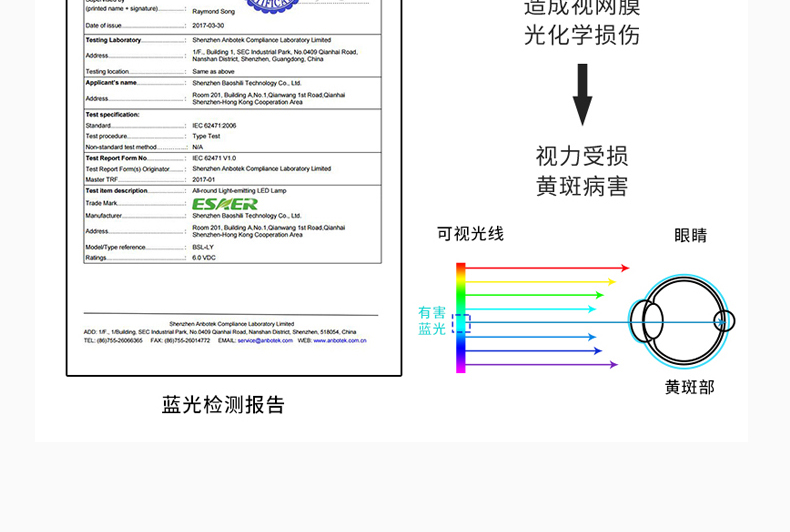Click the eyeball cross-section diagram
Viewport: 790px width, 532px height.
[682, 321]
